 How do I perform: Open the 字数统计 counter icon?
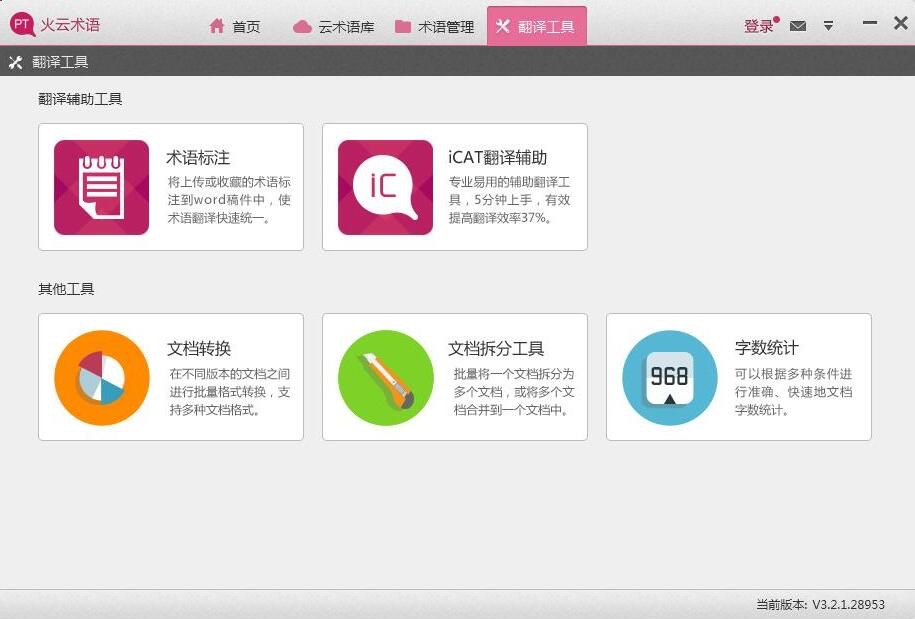(x=669, y=377)
